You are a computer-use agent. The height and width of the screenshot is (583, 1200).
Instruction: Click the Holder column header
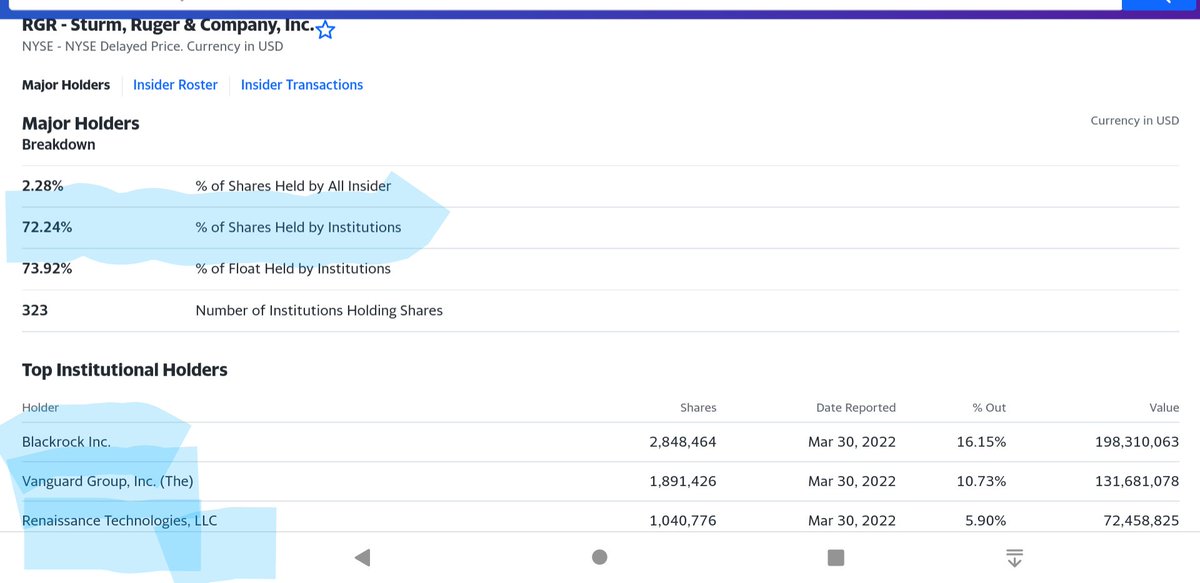41,407
